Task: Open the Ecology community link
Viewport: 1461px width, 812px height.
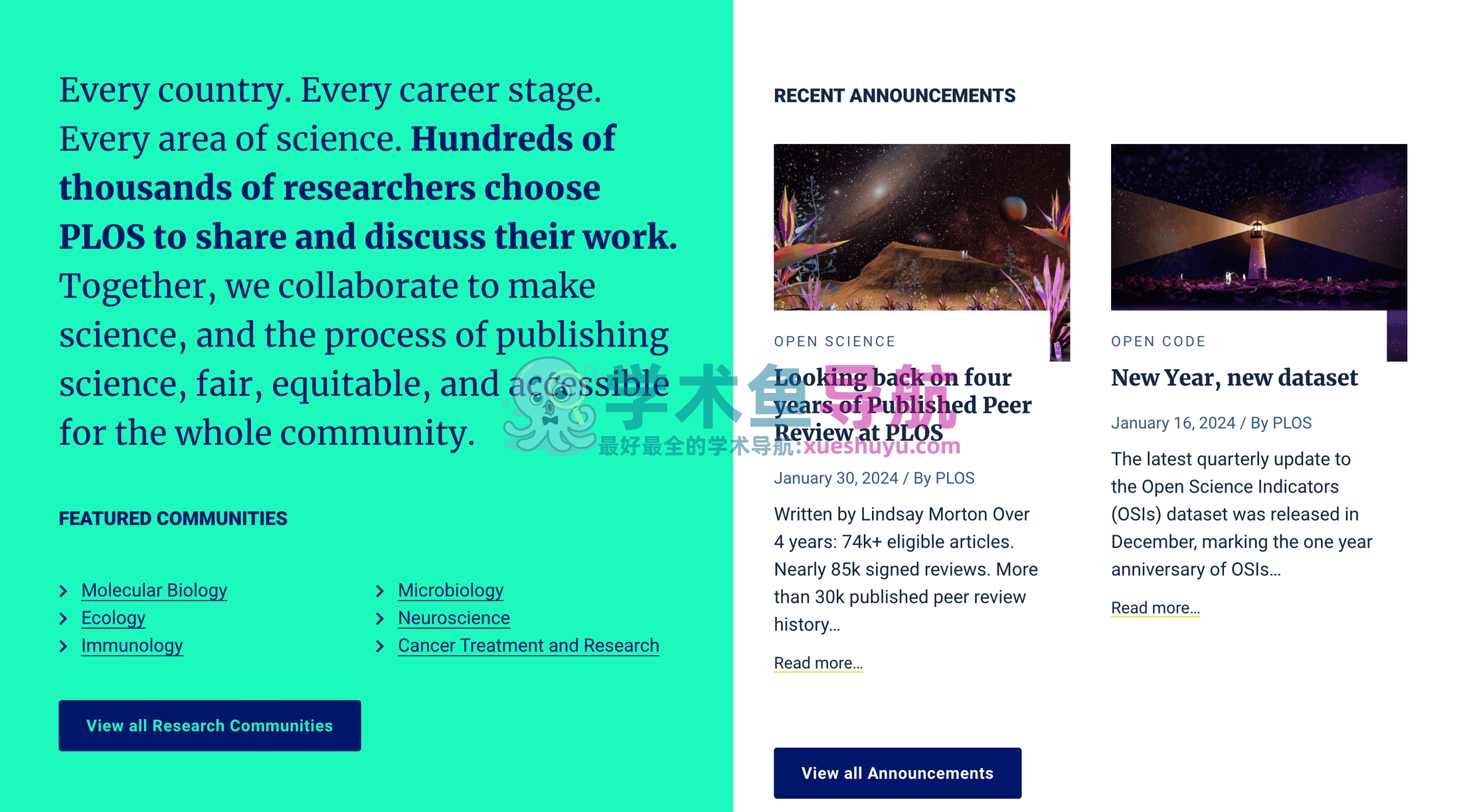Action: pyautogui.click(x=113, y=618)
